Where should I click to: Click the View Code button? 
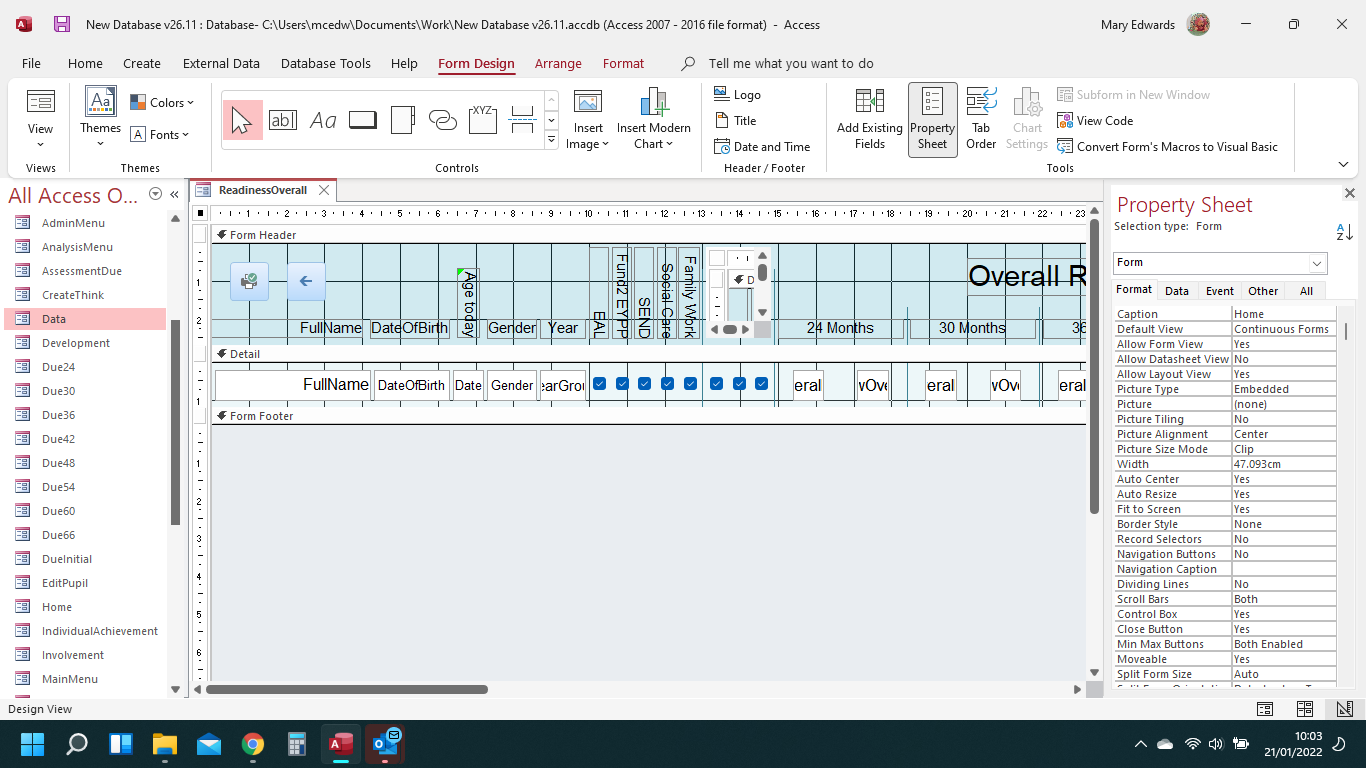[x=1095, y=121]
